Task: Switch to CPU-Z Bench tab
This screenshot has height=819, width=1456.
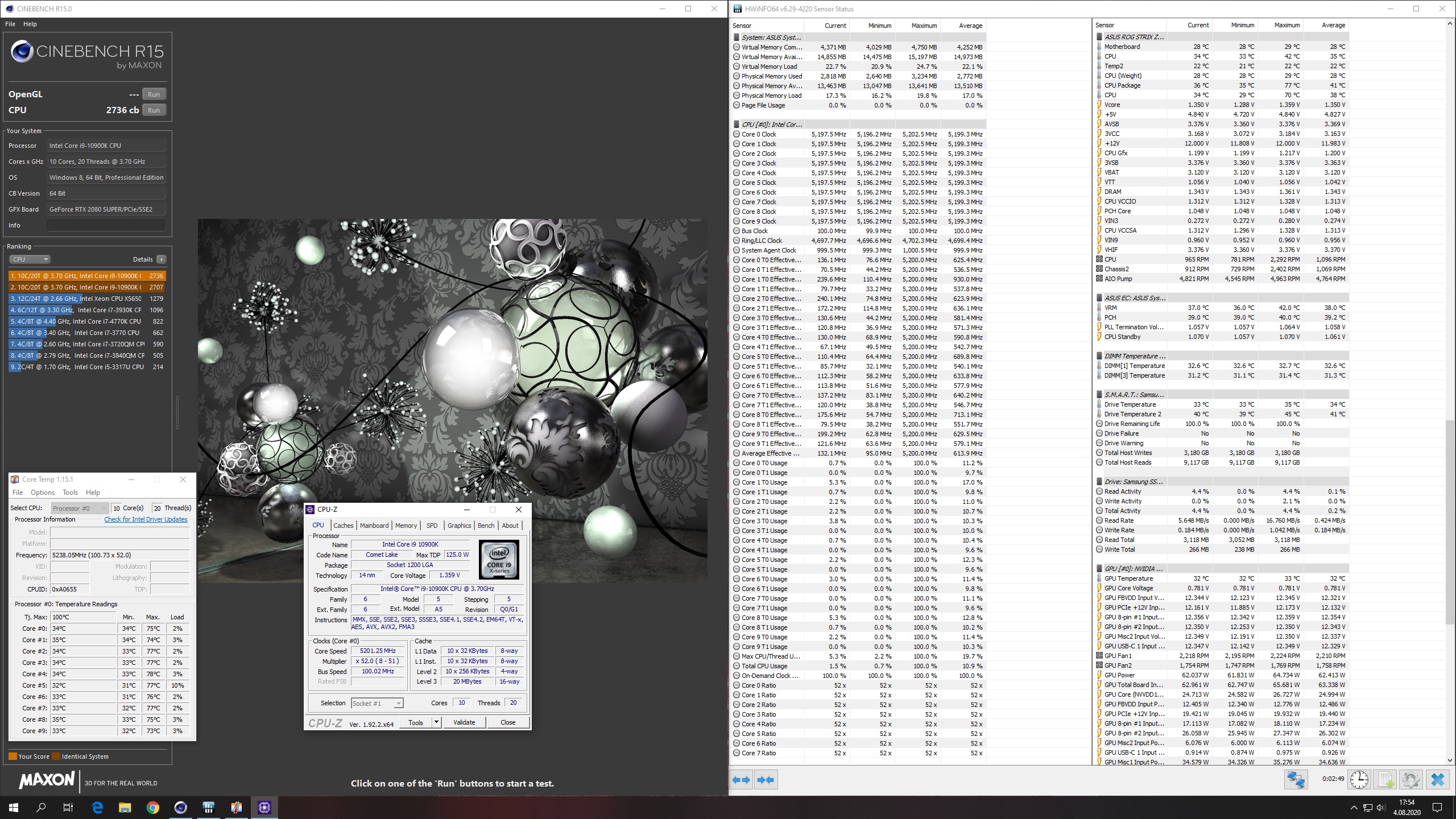Action: point(486,526)
